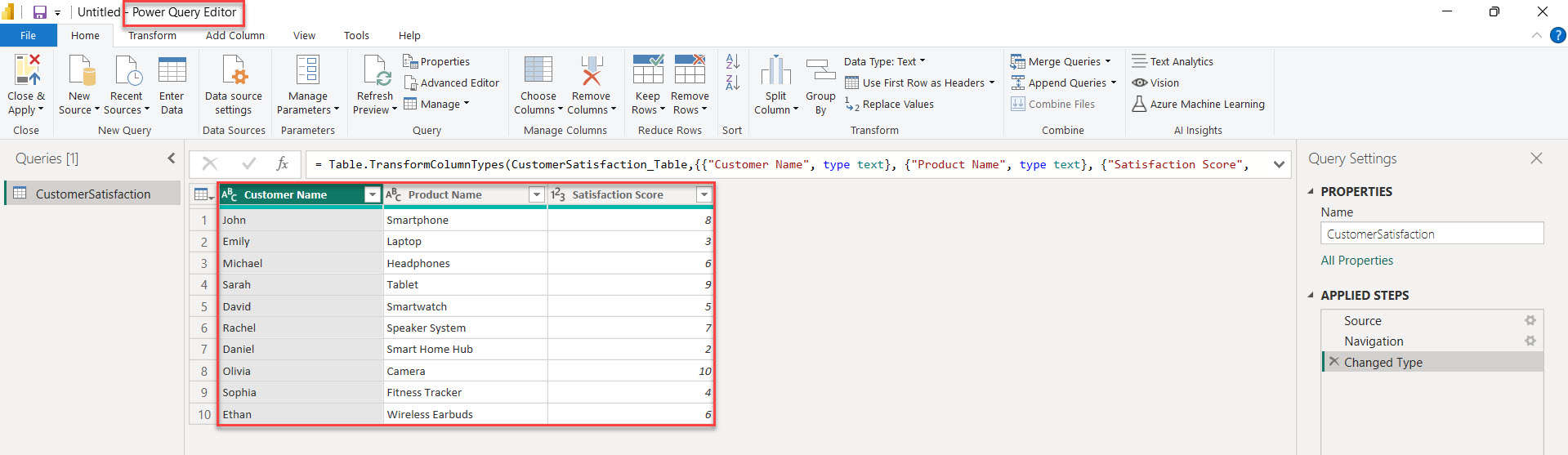Open the Data Type: Text dropdown
This screenshot has width=1568, height=455.
pyautogui.click(x=885, y=61)
